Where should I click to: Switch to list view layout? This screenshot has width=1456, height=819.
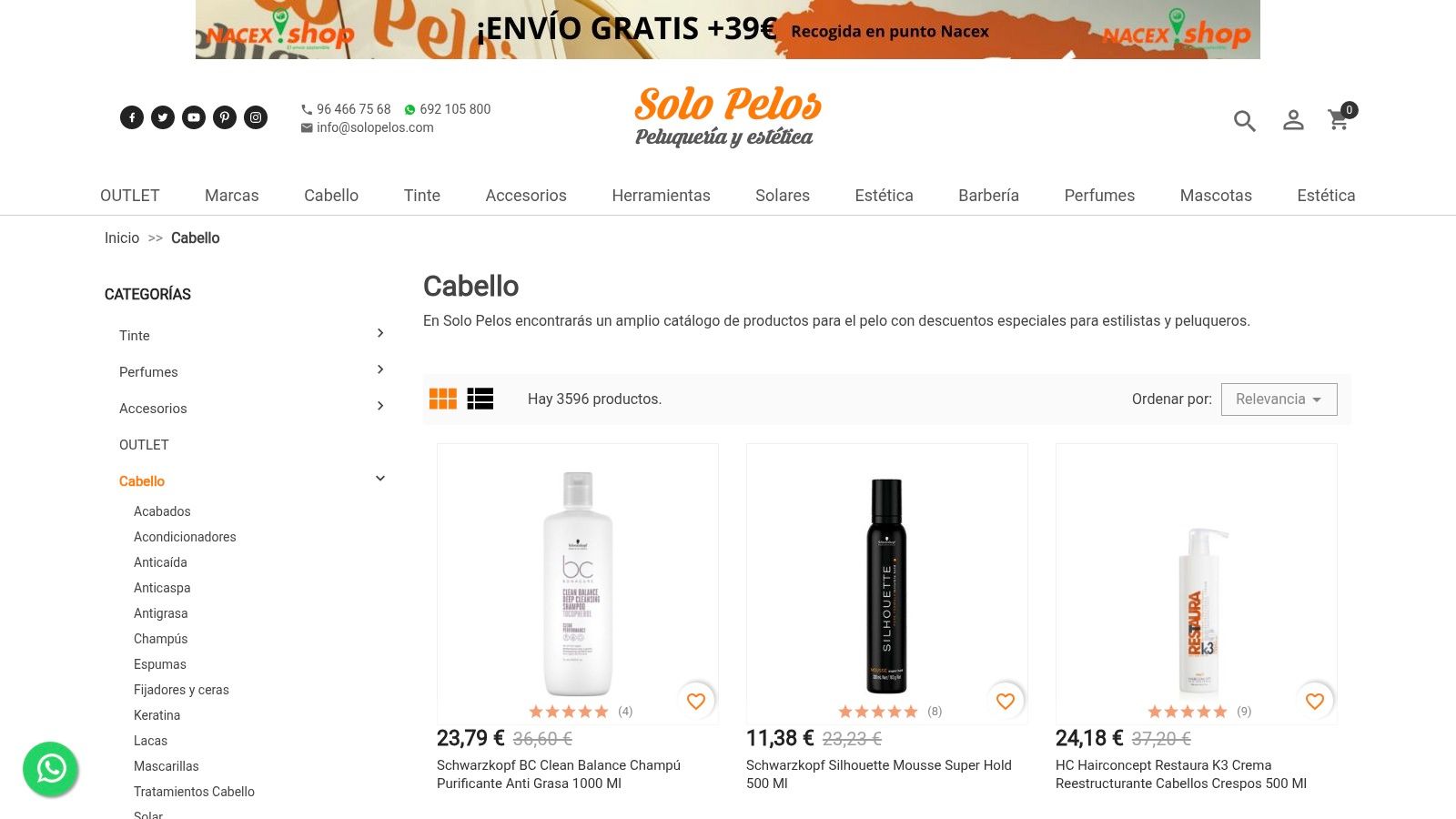[480, 399]
